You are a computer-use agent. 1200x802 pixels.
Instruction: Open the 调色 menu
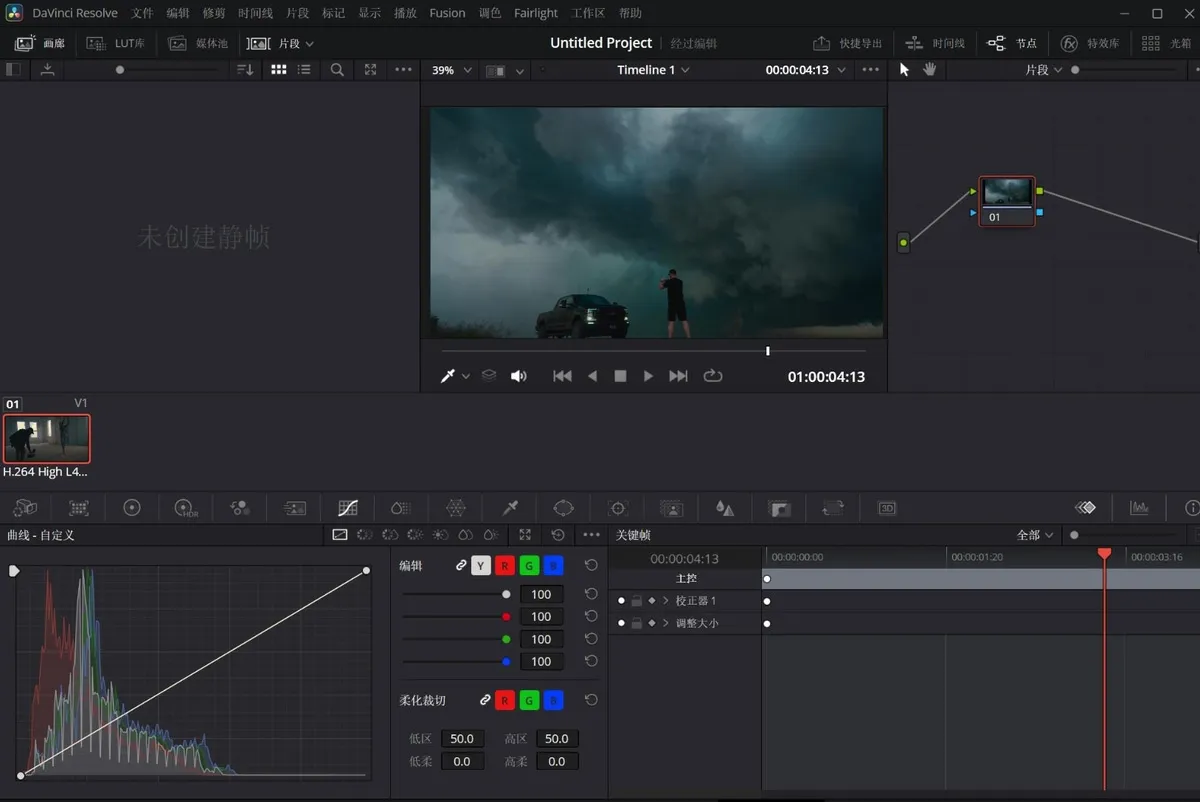pos(490,13)
